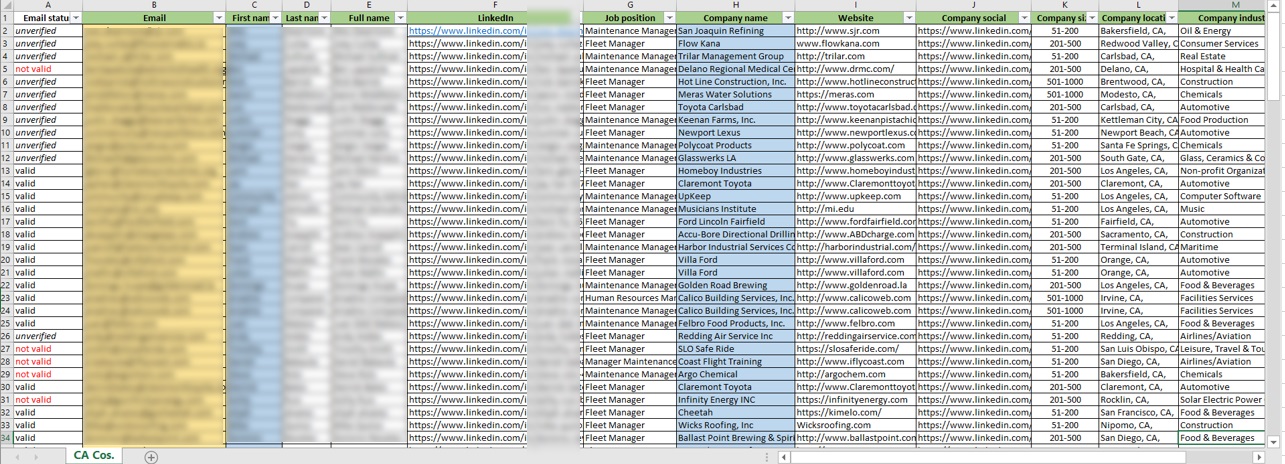1285x464 pixels.
Task: Click the Solar Electric Power industry cell
Action: tap(1223, 400)
